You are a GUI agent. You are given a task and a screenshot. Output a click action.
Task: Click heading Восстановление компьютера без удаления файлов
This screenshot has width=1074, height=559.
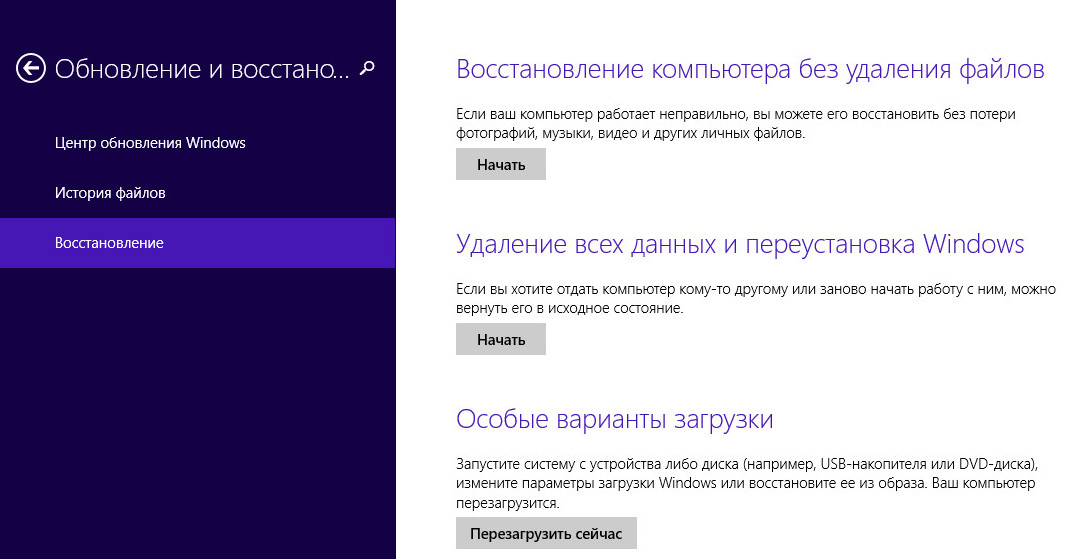tap(750, 69)
